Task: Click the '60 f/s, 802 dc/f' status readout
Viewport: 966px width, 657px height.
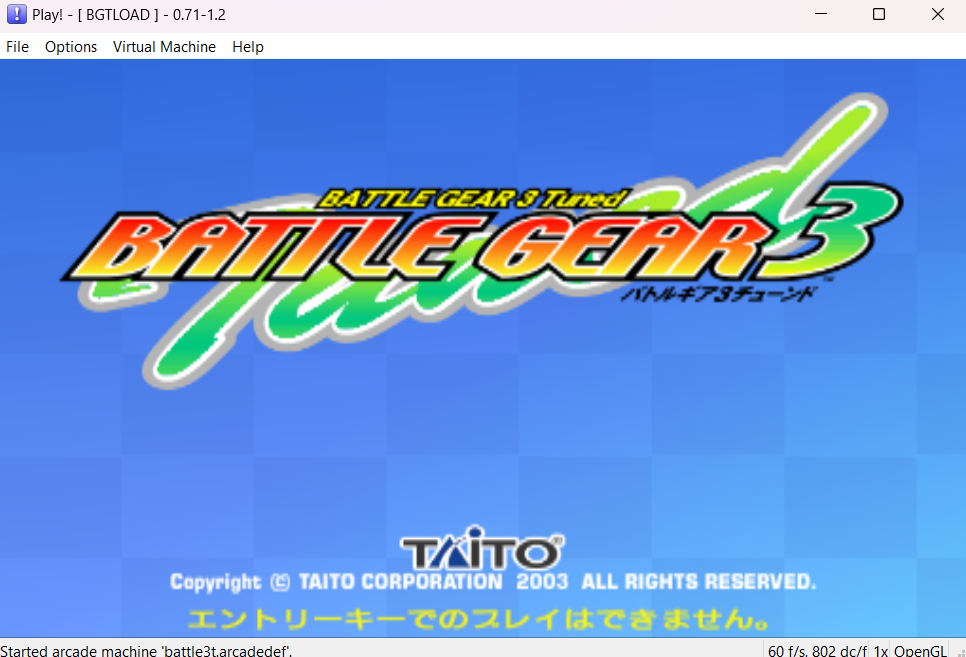Action: [x=817, y=650]
